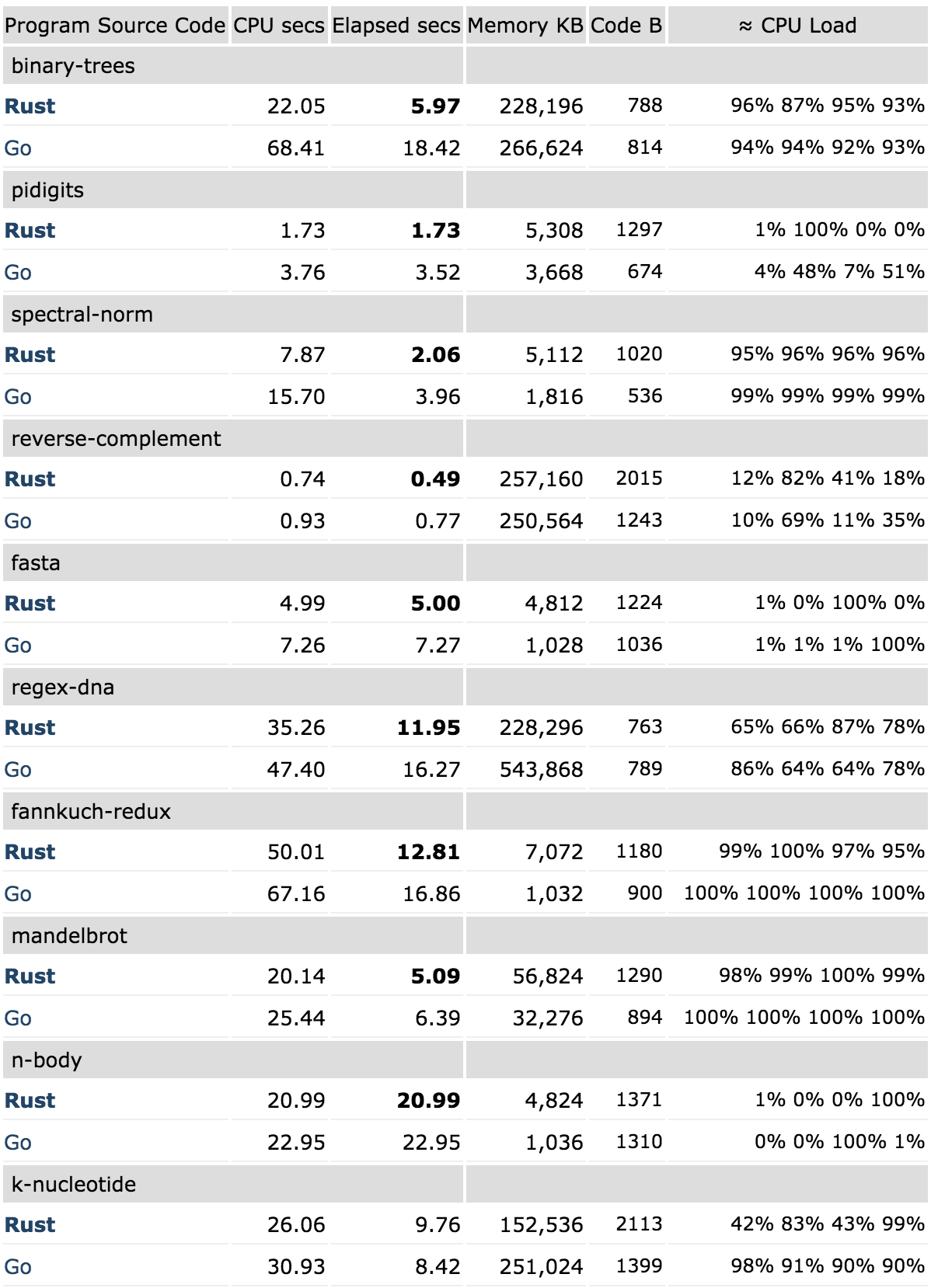
Task: Open the Rust entry for spectral-norm
Action: pyautogui.click(x=30, y=355)
